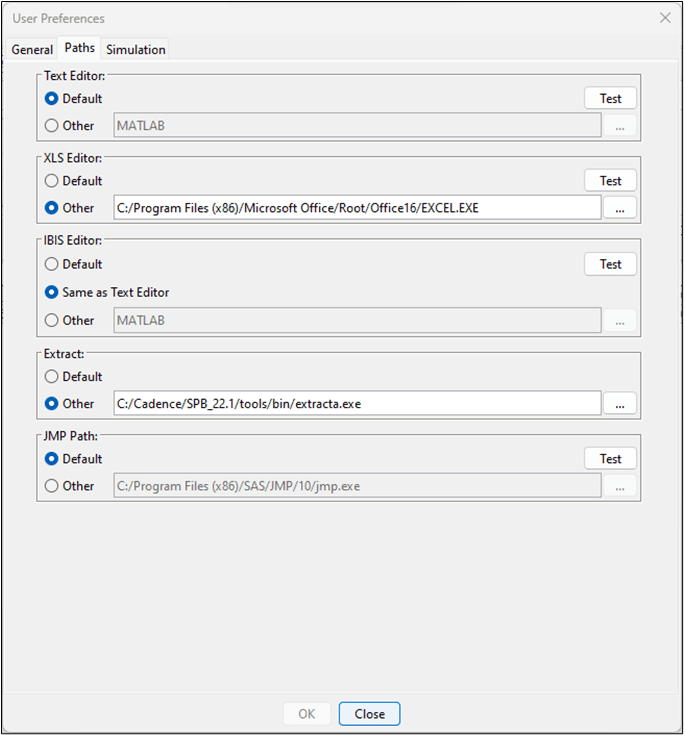Browse for Extract tool executable path
Image resolution: width=684 pixels, height=735 pixels.
click(620, 404)
